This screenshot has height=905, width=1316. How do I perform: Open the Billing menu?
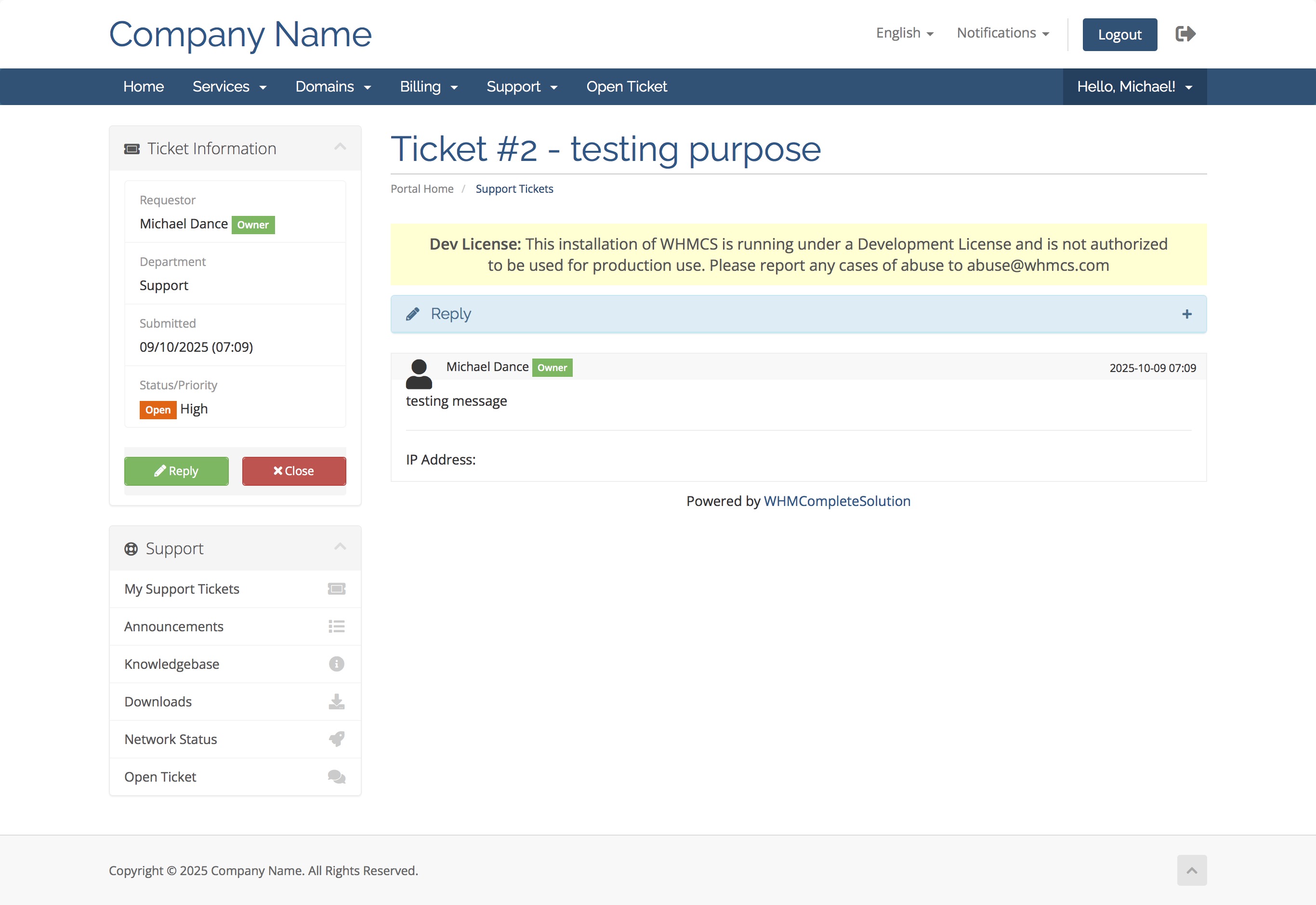tap(428, 86)
